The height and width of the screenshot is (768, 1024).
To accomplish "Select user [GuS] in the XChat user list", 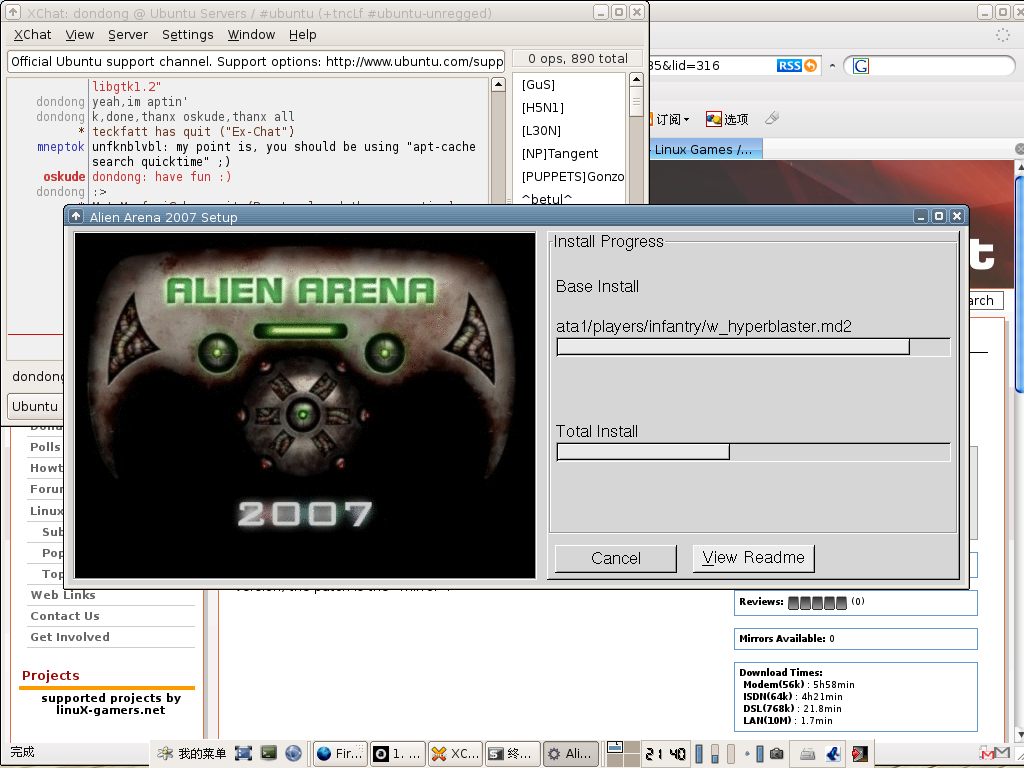I will click(538, 85).
